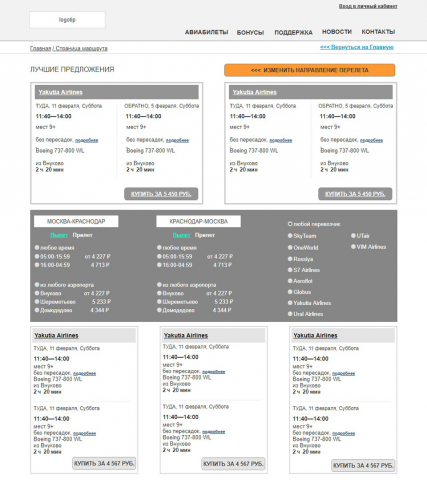Screen dimensions: 427x480
Task: Select the 'любой перевозчик' option
Action: pyautogui.click(x=314, y=224)
